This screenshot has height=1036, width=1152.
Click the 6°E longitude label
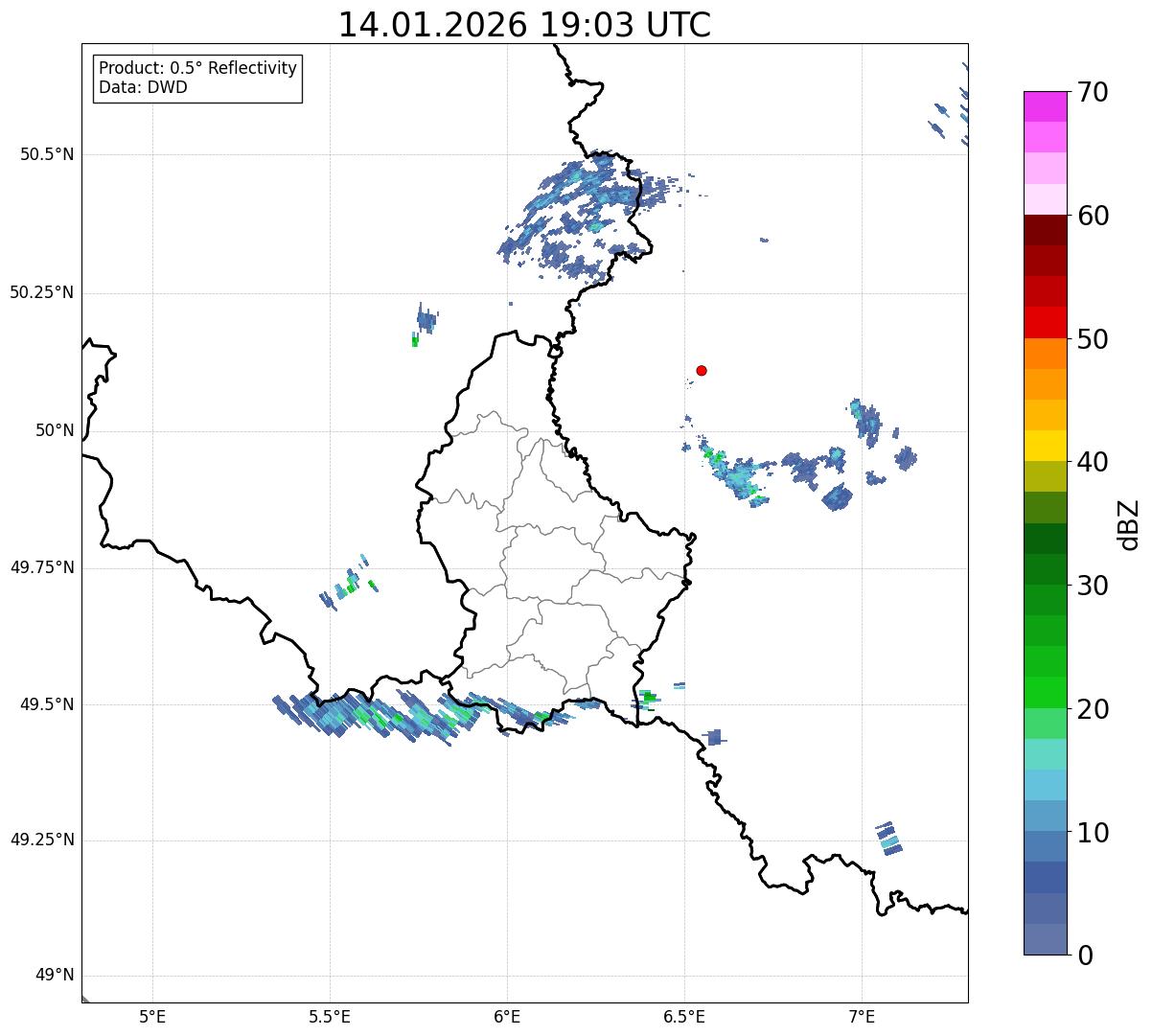(x=507, y=1017)
